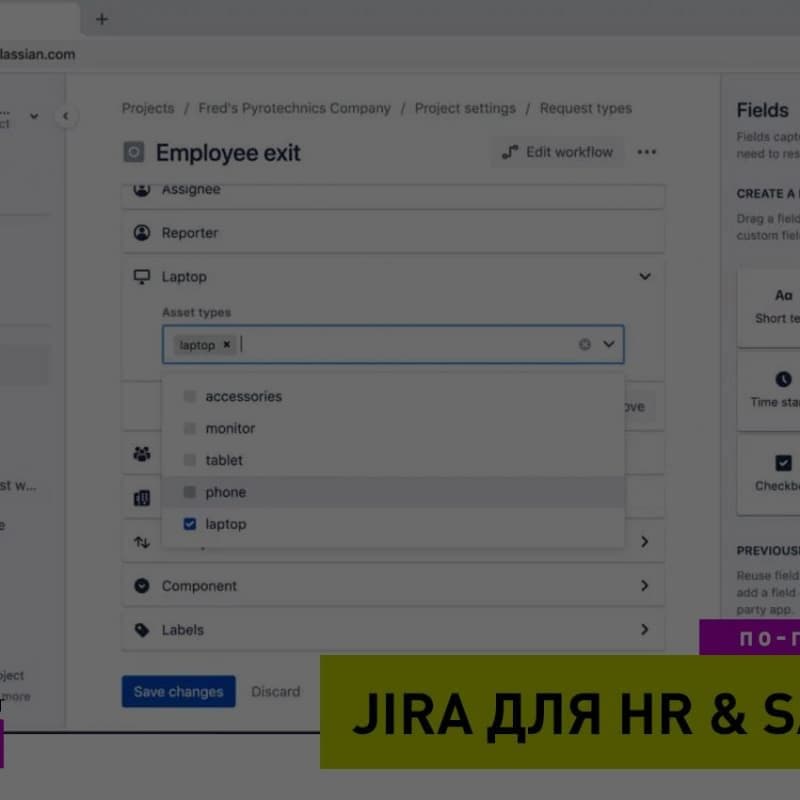The height and width of the screenshot is (800, 800).
Task: Go to Request types breadcrumb
Action: click(586, 108)
